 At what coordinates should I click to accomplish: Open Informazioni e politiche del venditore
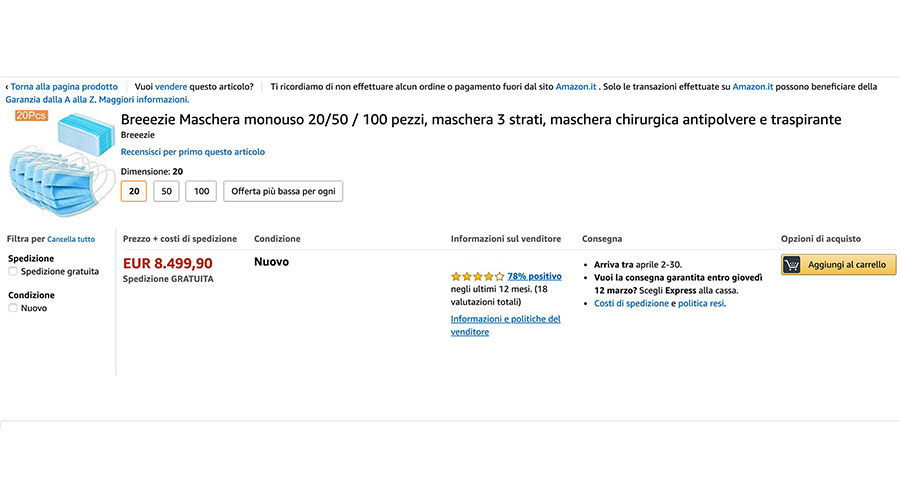[505, 325]
